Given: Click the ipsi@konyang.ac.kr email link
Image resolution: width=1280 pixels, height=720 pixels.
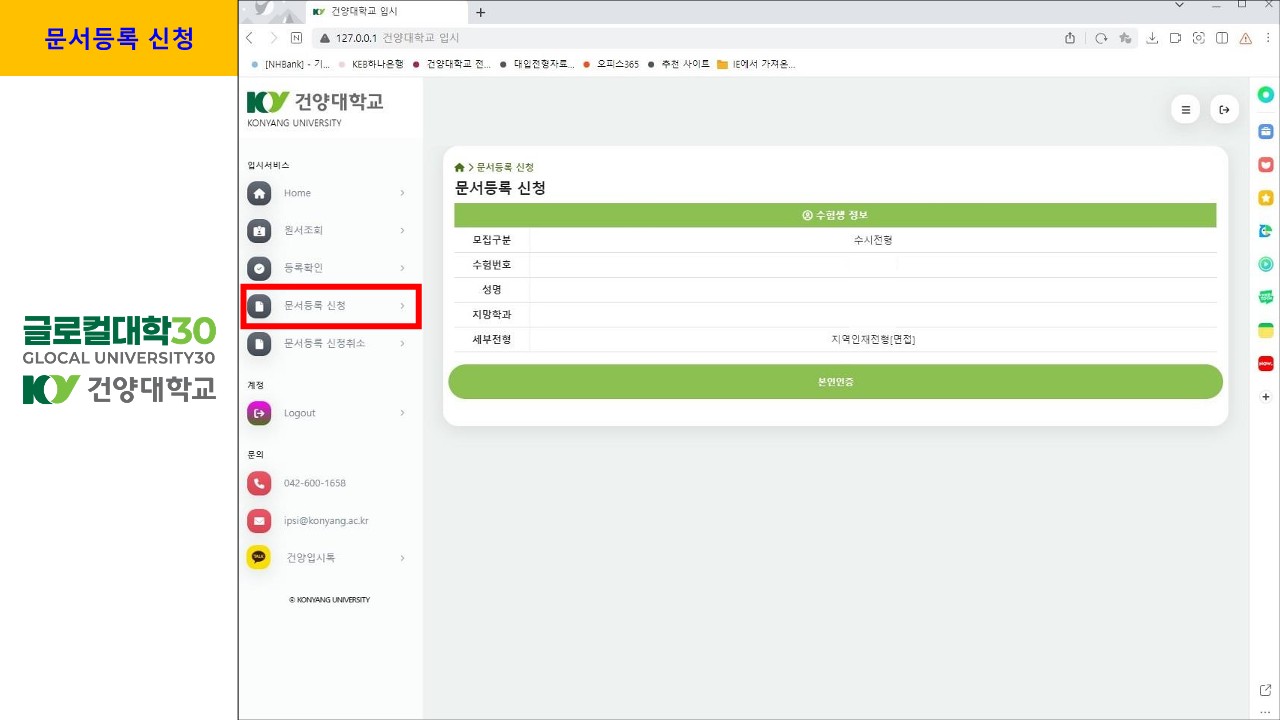Looking at the screenshot, I should [x=326, y=521].
